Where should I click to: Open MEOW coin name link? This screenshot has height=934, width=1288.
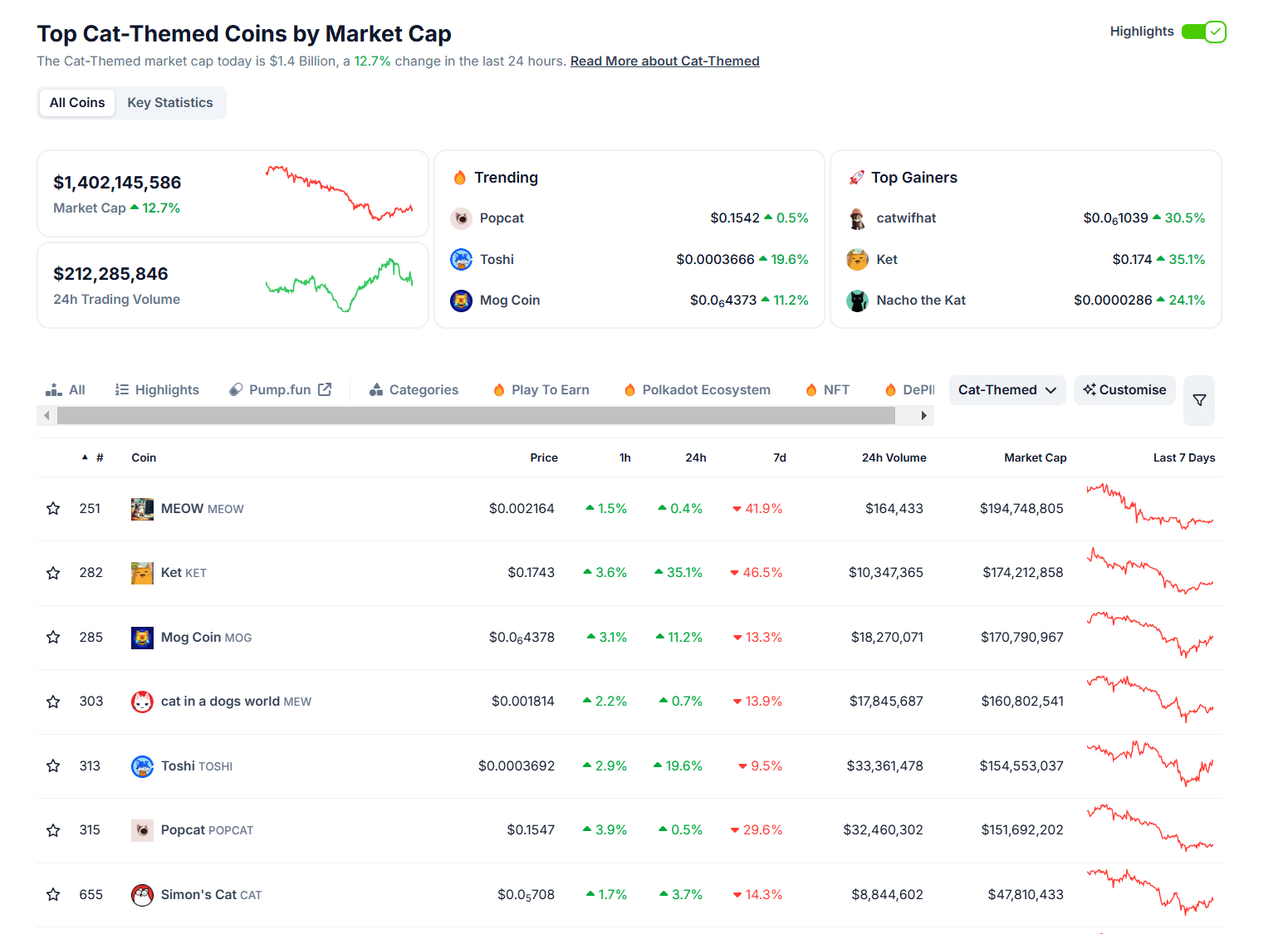point(203,509)
